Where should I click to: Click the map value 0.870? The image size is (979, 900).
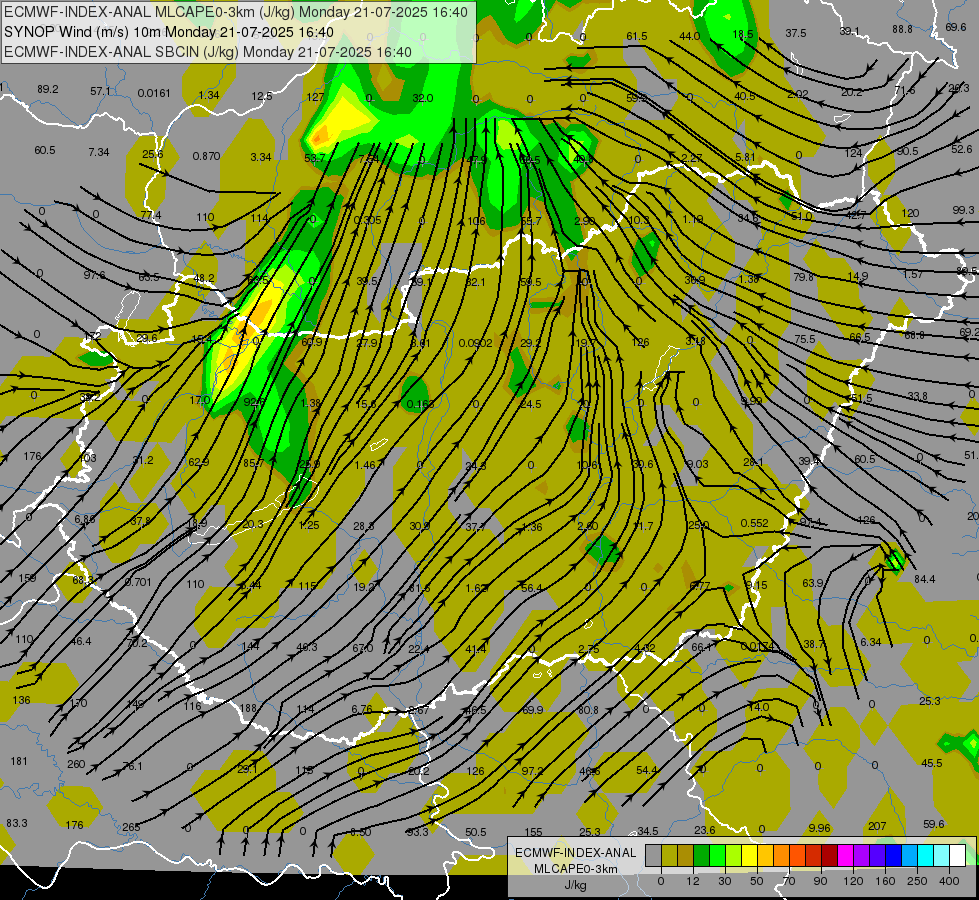tap(206, 156)
